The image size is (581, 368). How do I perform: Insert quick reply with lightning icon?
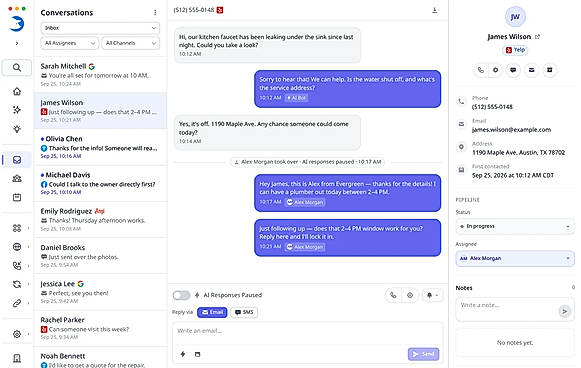point(183,354)
